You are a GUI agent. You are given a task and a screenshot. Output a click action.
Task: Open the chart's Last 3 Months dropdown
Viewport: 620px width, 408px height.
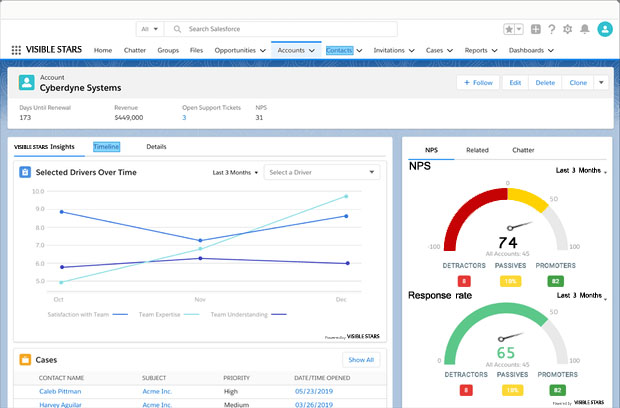[x=235, y=172]
